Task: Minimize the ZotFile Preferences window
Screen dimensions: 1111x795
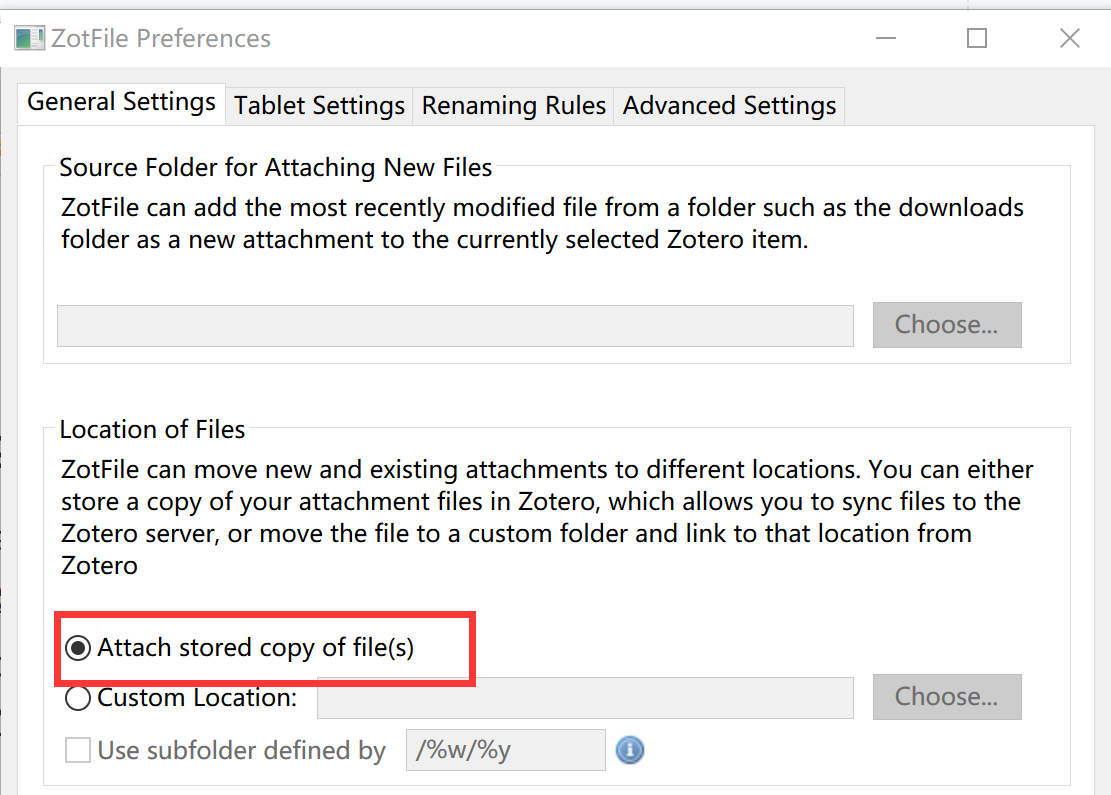Action: click(885, 39)
